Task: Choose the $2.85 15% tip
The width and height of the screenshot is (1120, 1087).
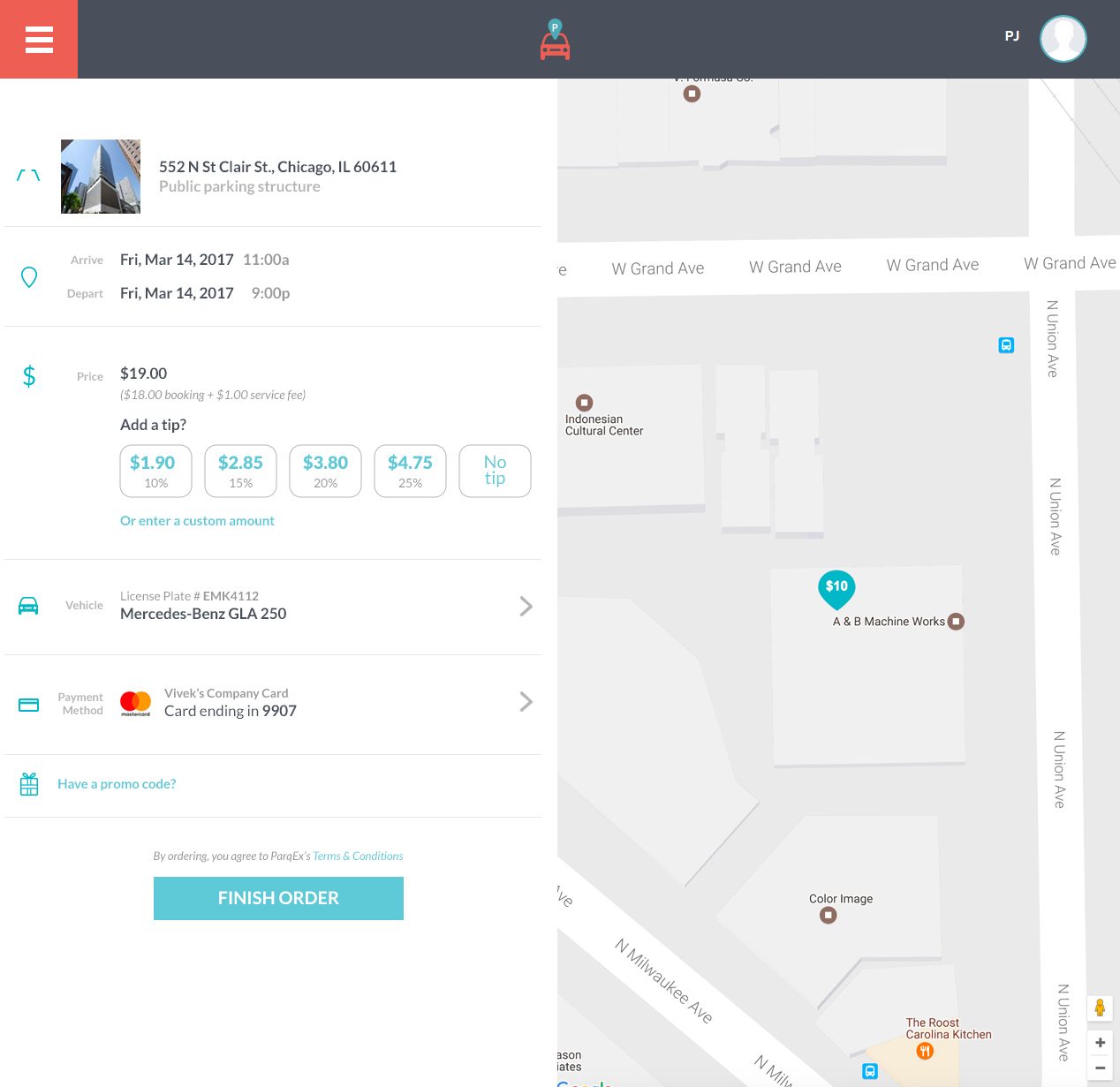Action: tap(240, 471)
